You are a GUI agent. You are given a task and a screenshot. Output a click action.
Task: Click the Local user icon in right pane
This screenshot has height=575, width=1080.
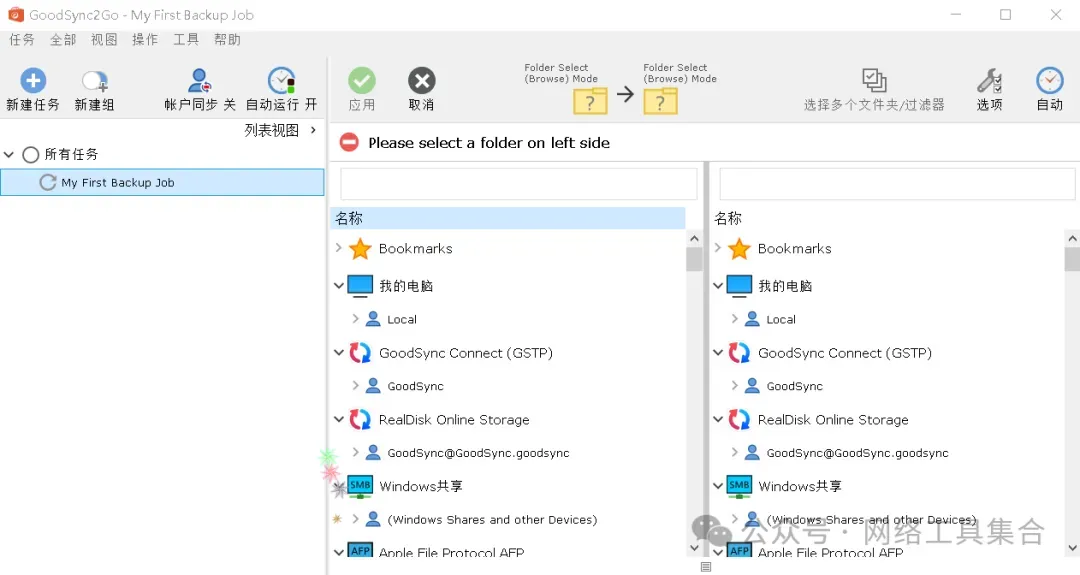pos(752,319)
